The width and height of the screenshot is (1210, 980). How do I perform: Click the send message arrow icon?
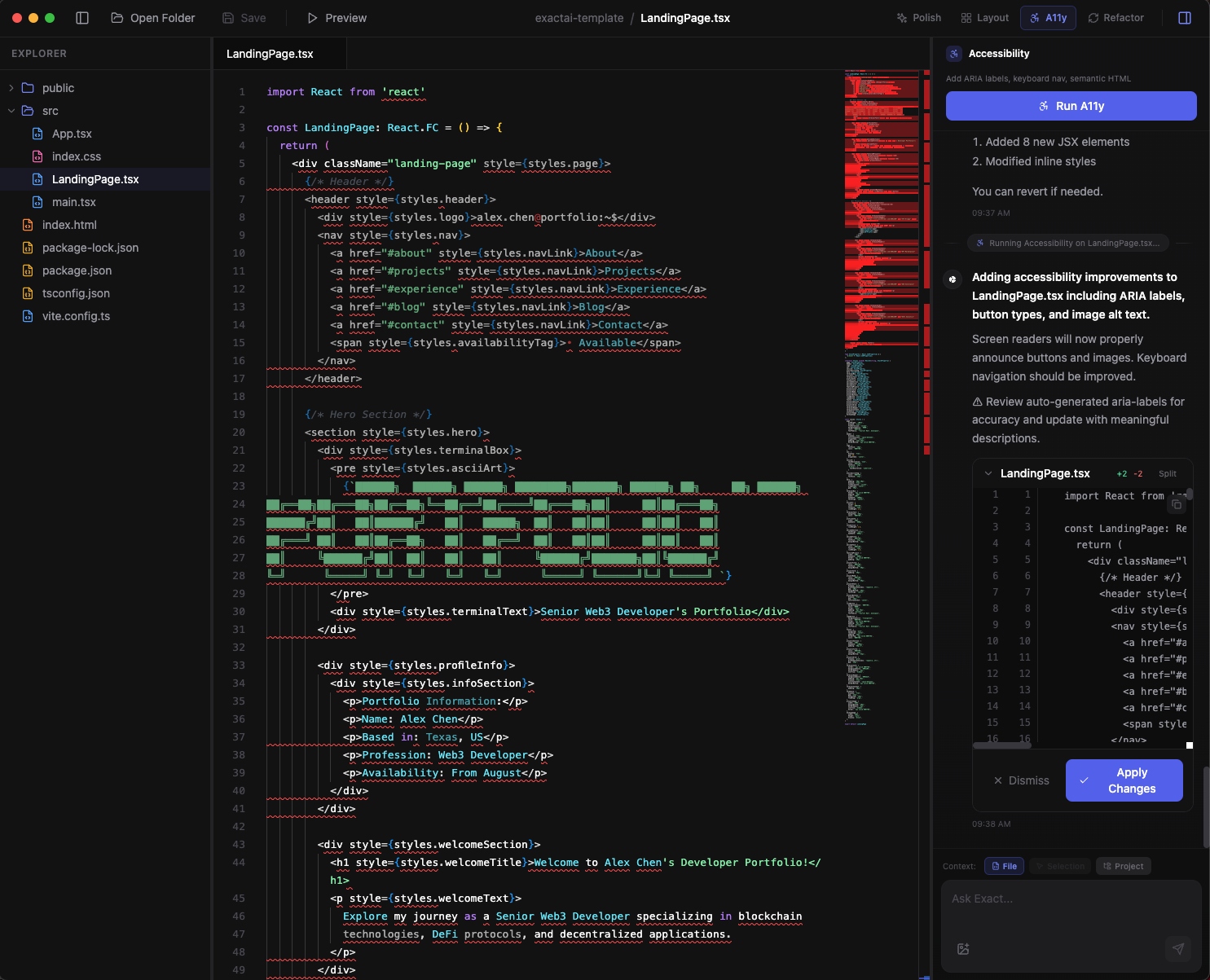[x=1177, y=948]
